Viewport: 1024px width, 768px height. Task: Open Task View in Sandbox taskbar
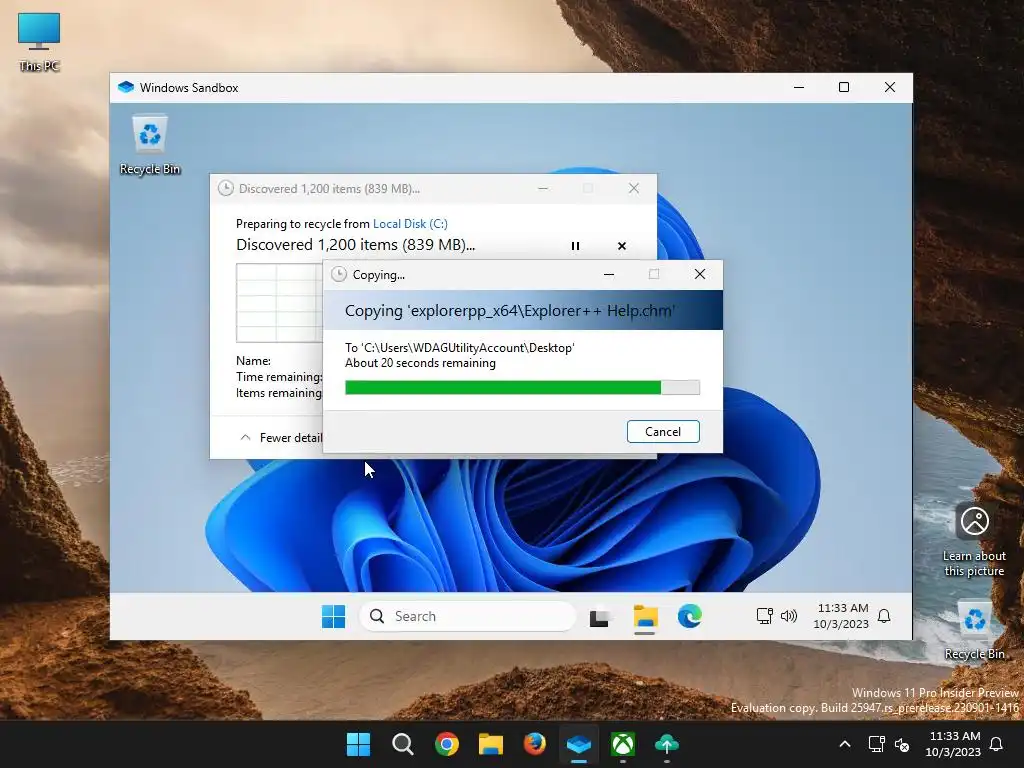click(x=600, y=617)
